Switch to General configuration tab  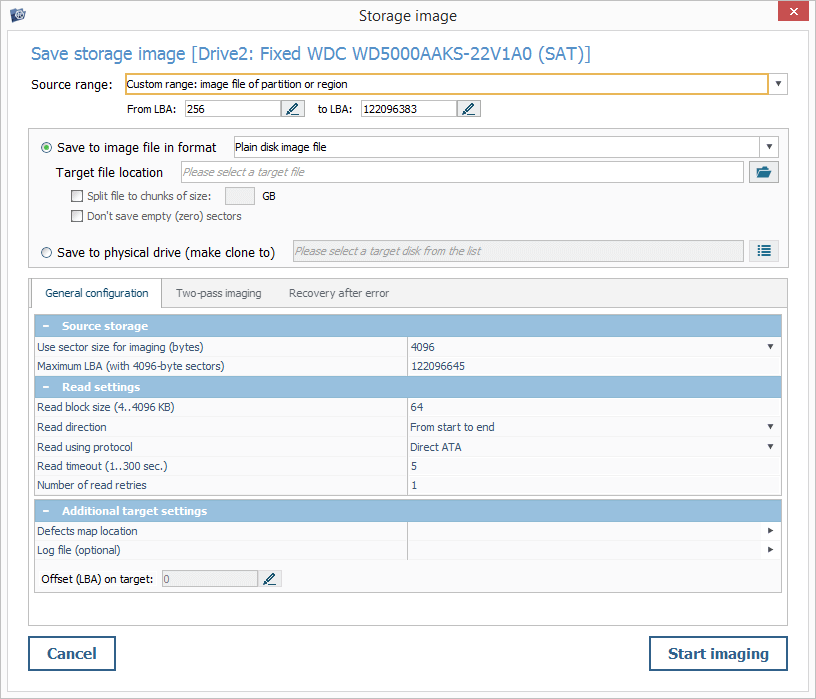(x=97, y=293)
